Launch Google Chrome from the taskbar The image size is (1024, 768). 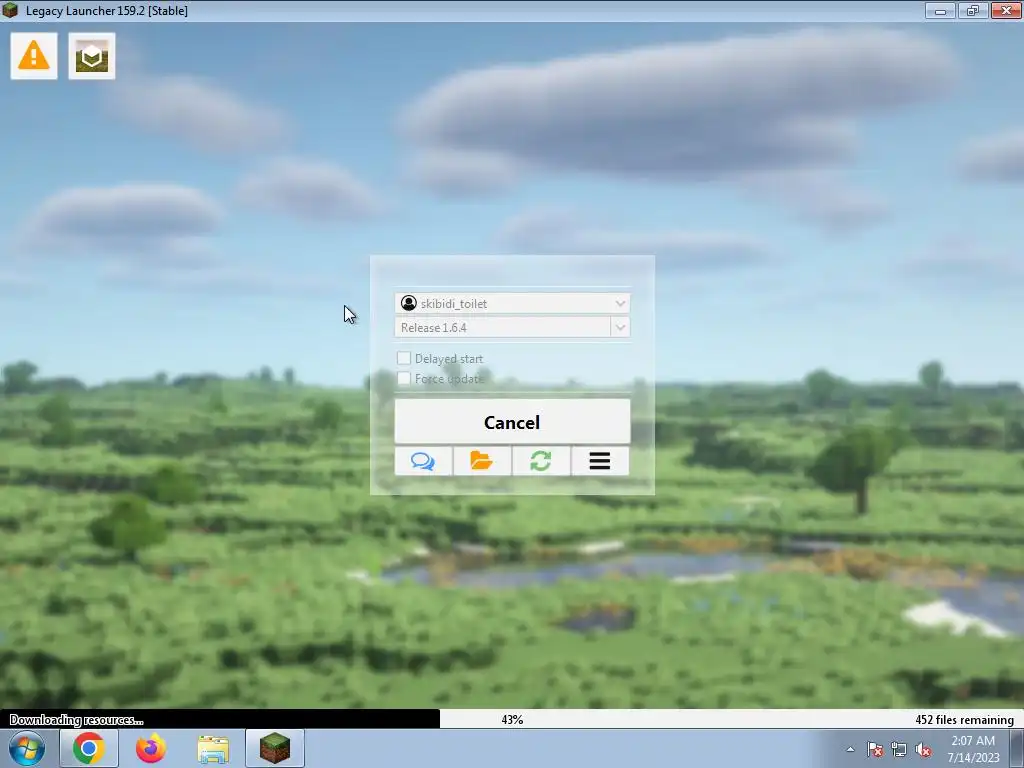coord(89,748)
